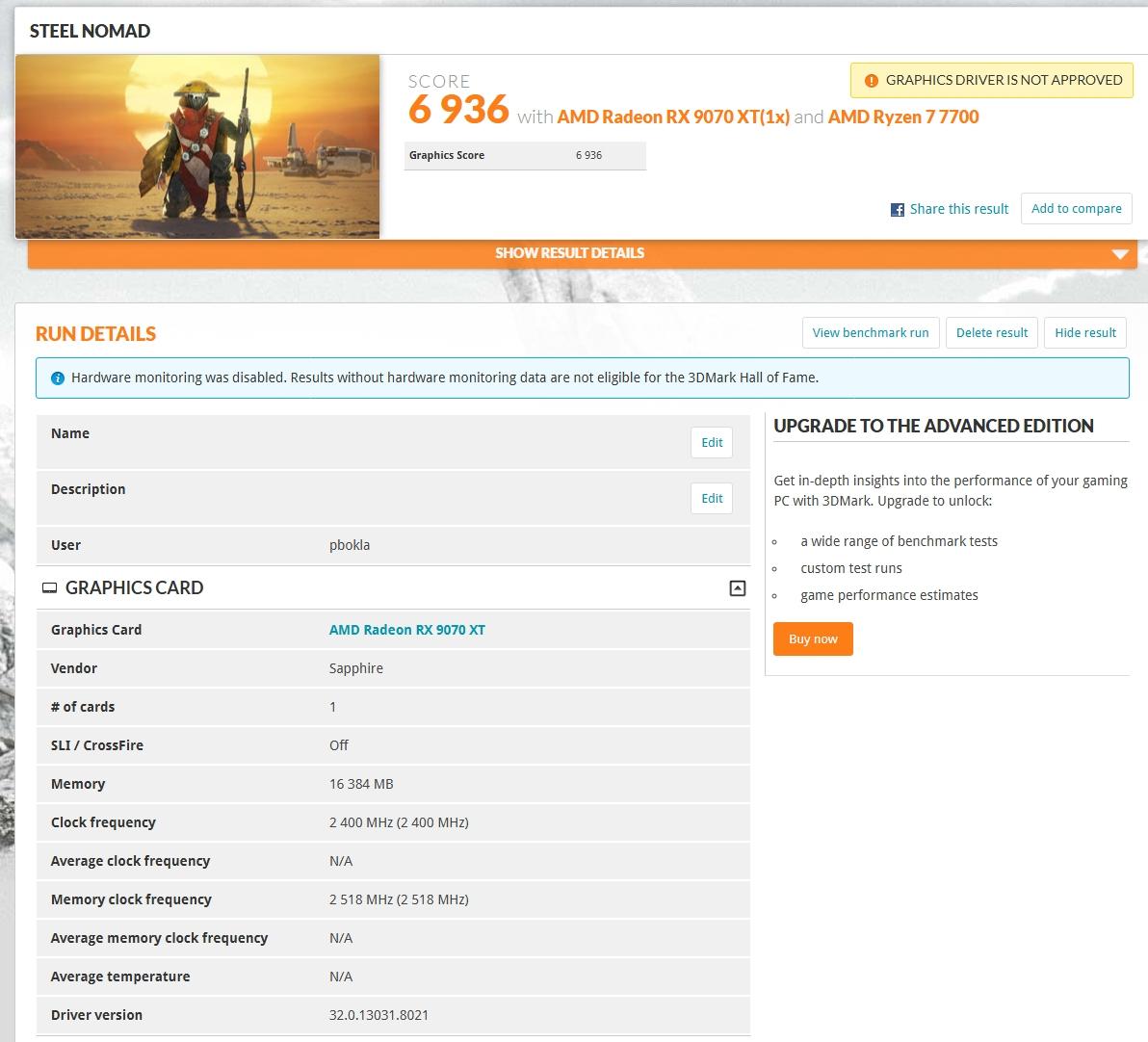Click the blue hardware monitoring info icon

click(x=58, y=378)
